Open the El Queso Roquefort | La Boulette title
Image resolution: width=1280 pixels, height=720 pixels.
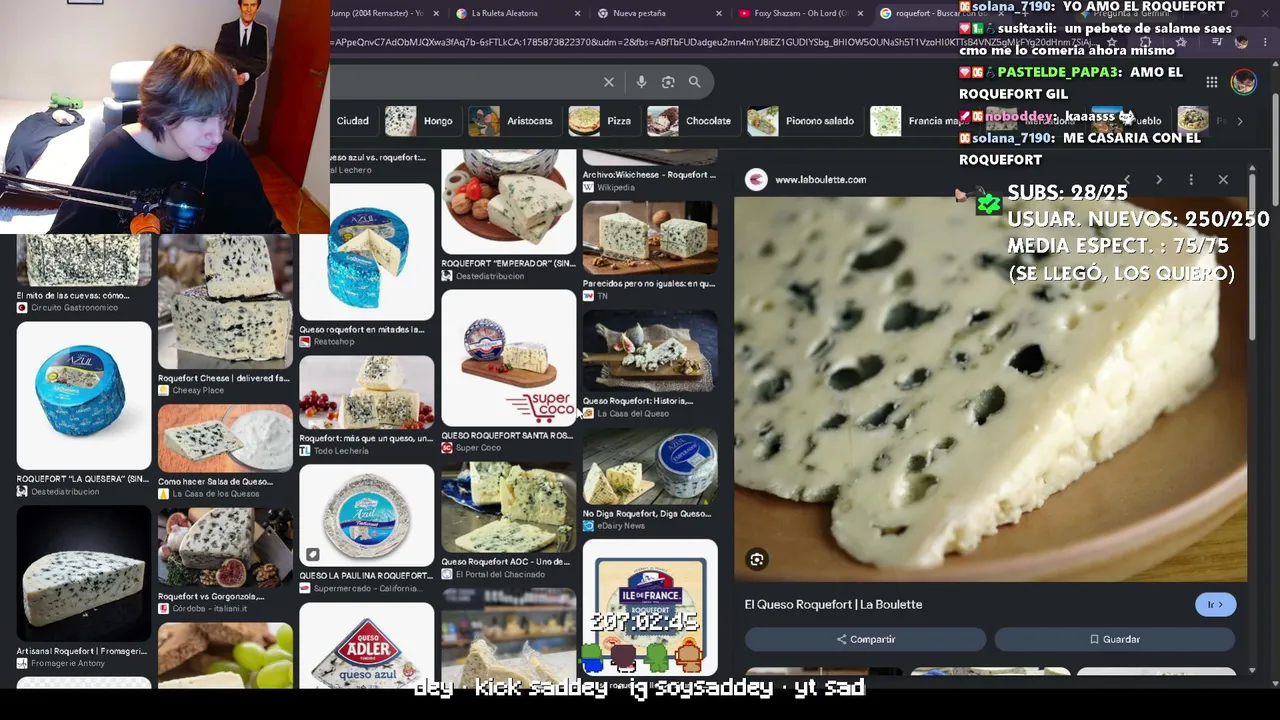[x=833, y=604]
